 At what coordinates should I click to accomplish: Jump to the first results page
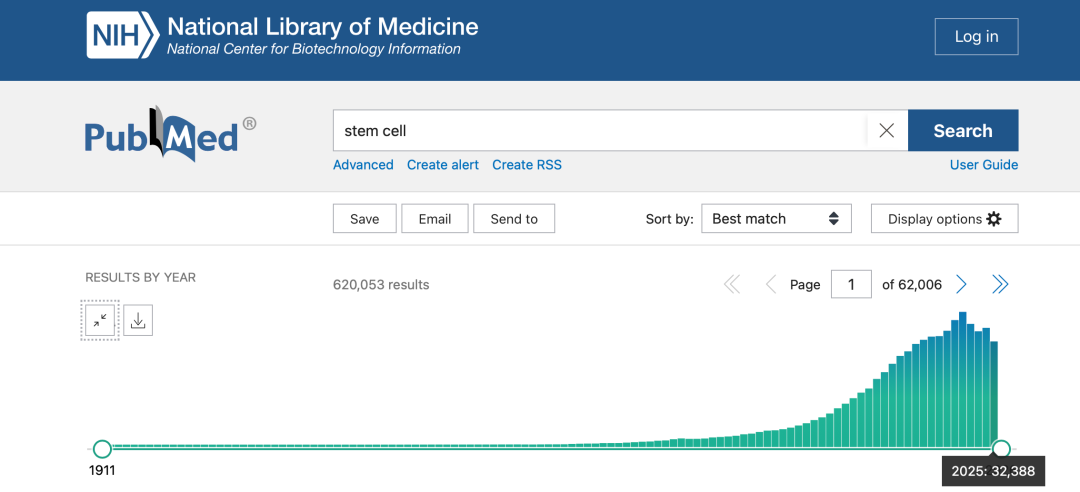pyautogui.click(x=732, y=285)
